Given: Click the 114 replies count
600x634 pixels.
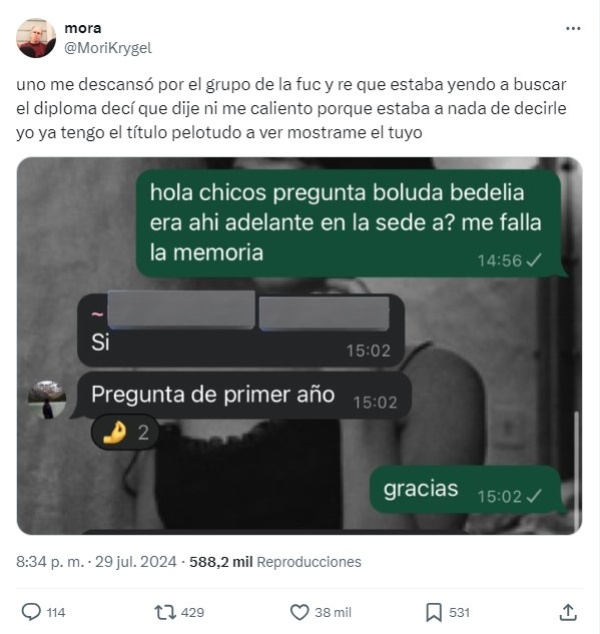Looking at the screenshot, I should (56, 613).
